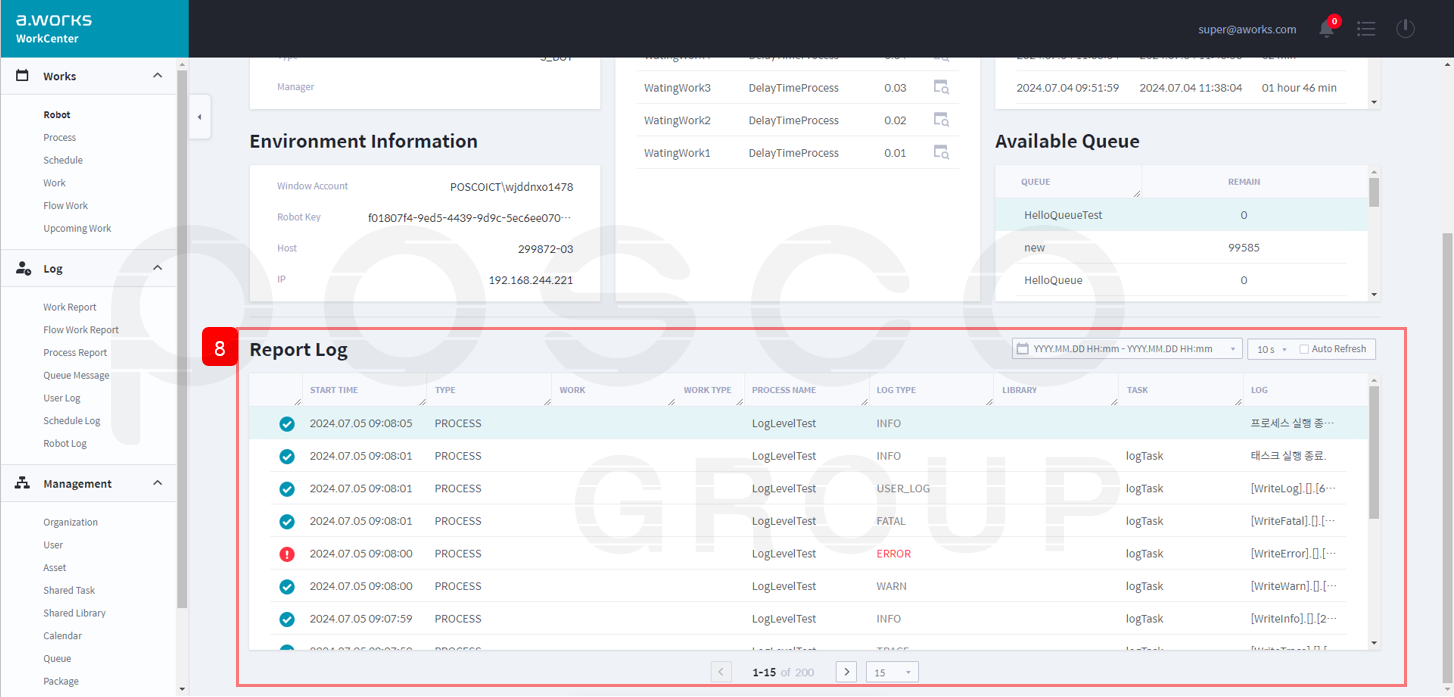
Task: Open the task list icon in header
Action: tap(1366, 29)
